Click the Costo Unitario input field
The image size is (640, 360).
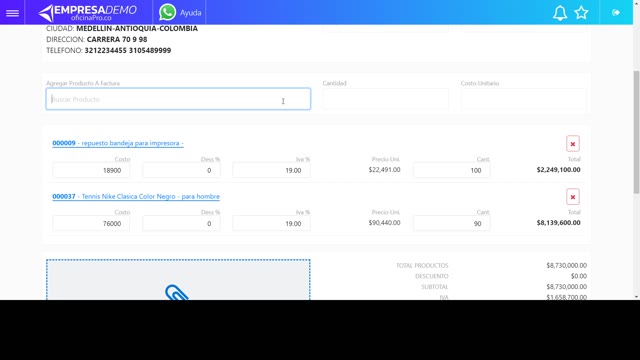(x=523, y=99)
